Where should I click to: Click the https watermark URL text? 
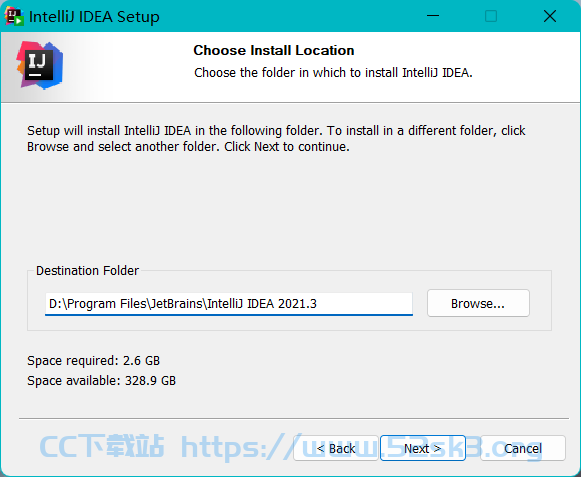coord(362,447)
